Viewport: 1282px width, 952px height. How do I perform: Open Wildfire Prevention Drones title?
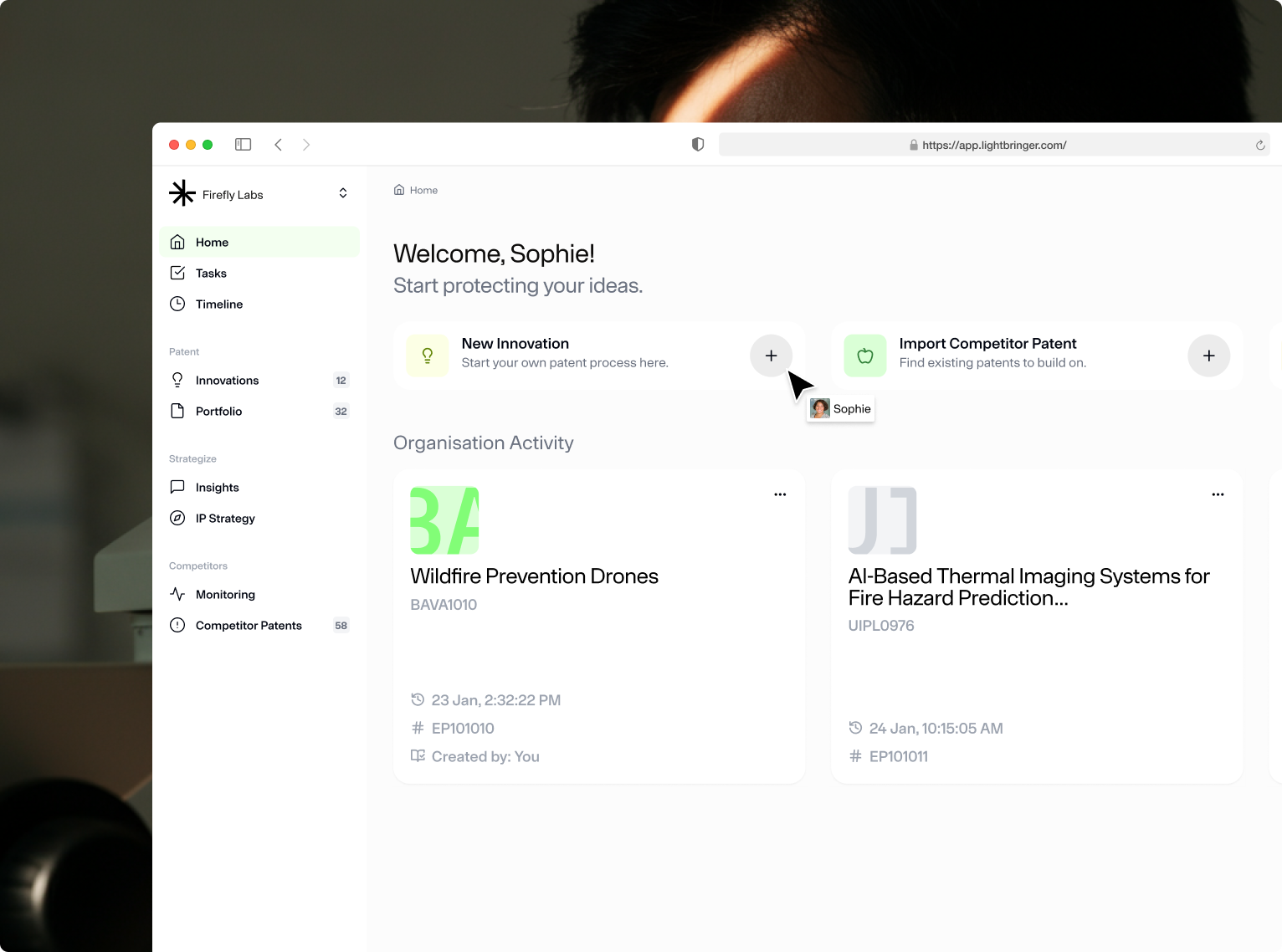tap(534, 576)
